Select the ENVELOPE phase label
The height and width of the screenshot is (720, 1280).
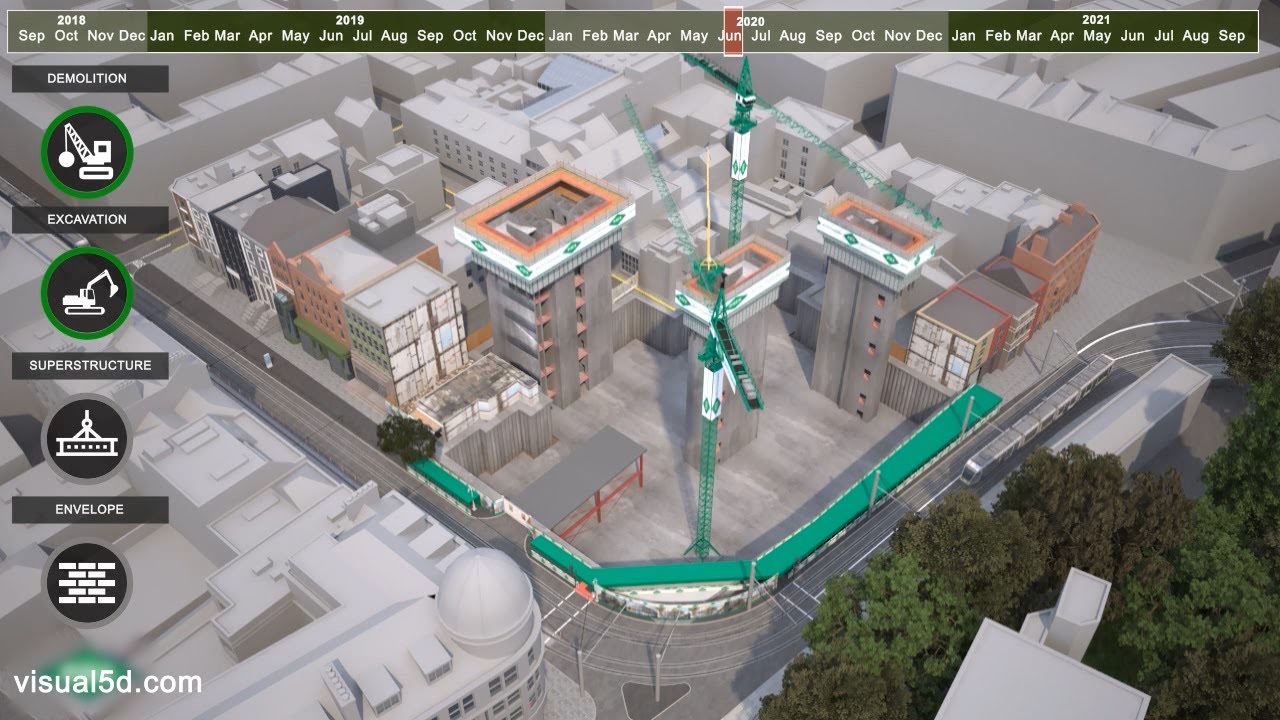pyautogui.click(x=89, y=509)
